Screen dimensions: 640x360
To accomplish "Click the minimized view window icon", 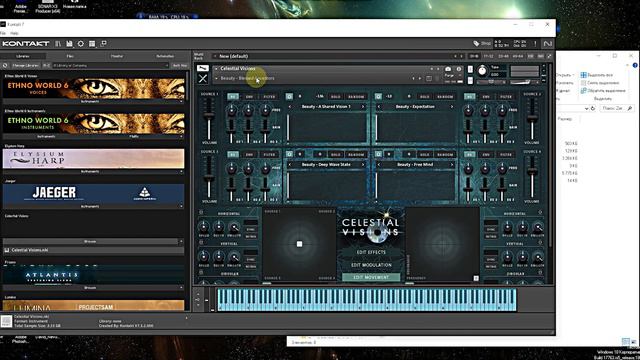I will 103,44.
